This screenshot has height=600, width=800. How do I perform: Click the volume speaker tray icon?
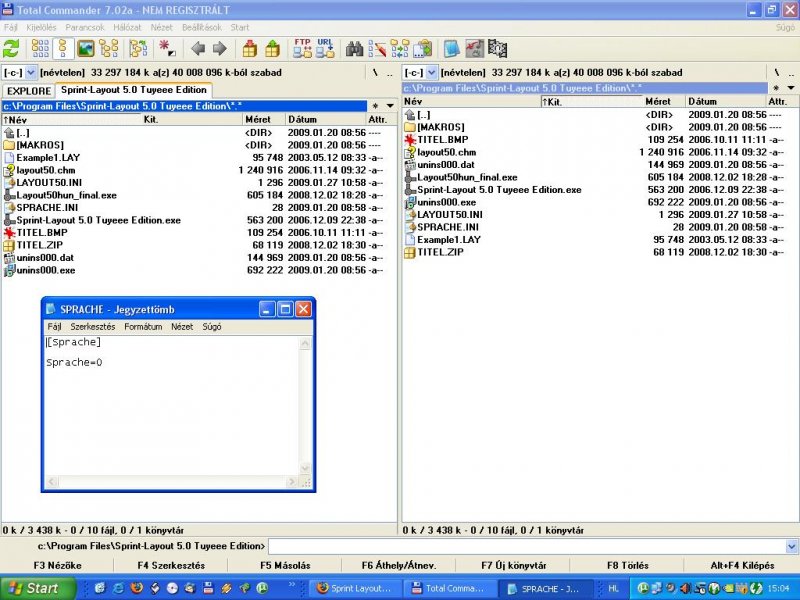[x=685, y=588]
